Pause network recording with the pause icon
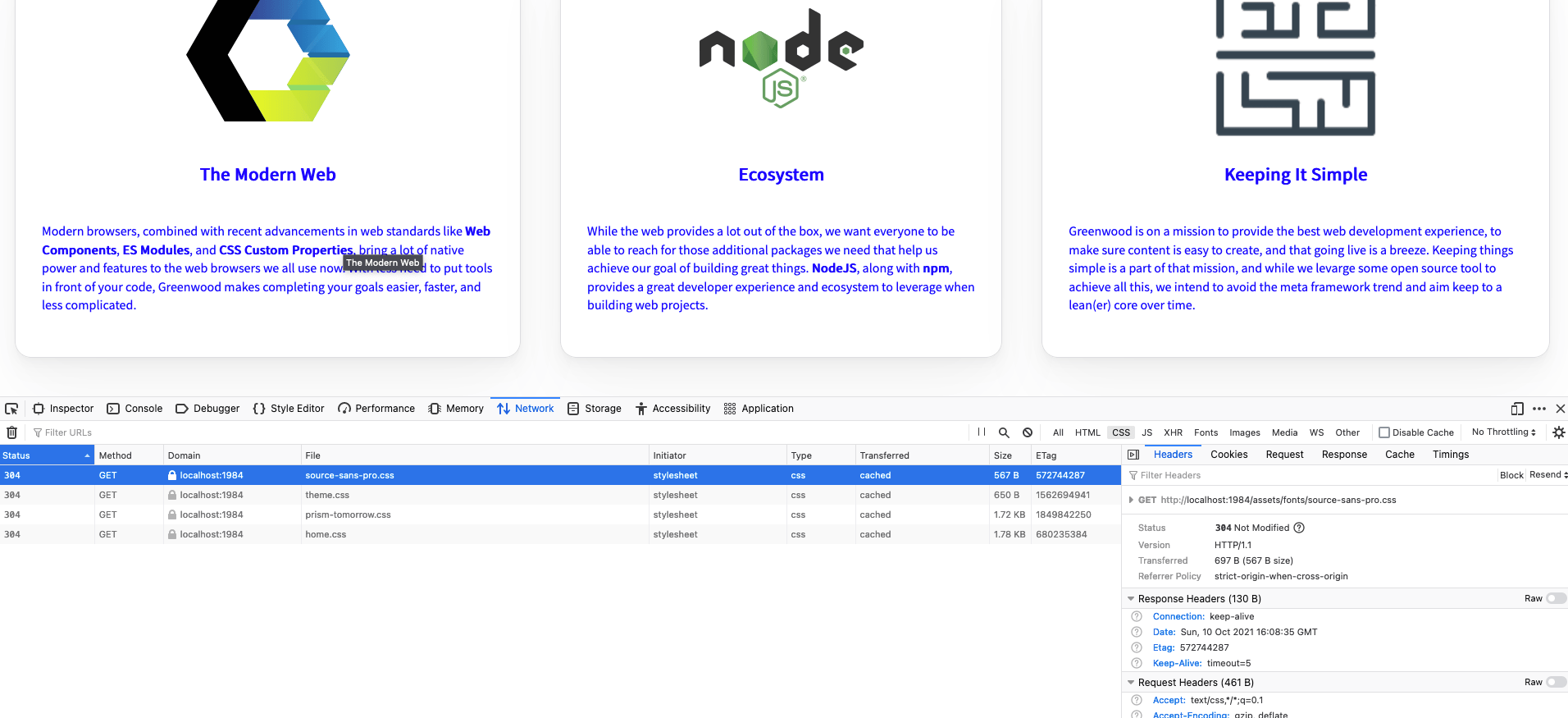Viewport: 1568px width, 718px height. [x=982, y=432]
